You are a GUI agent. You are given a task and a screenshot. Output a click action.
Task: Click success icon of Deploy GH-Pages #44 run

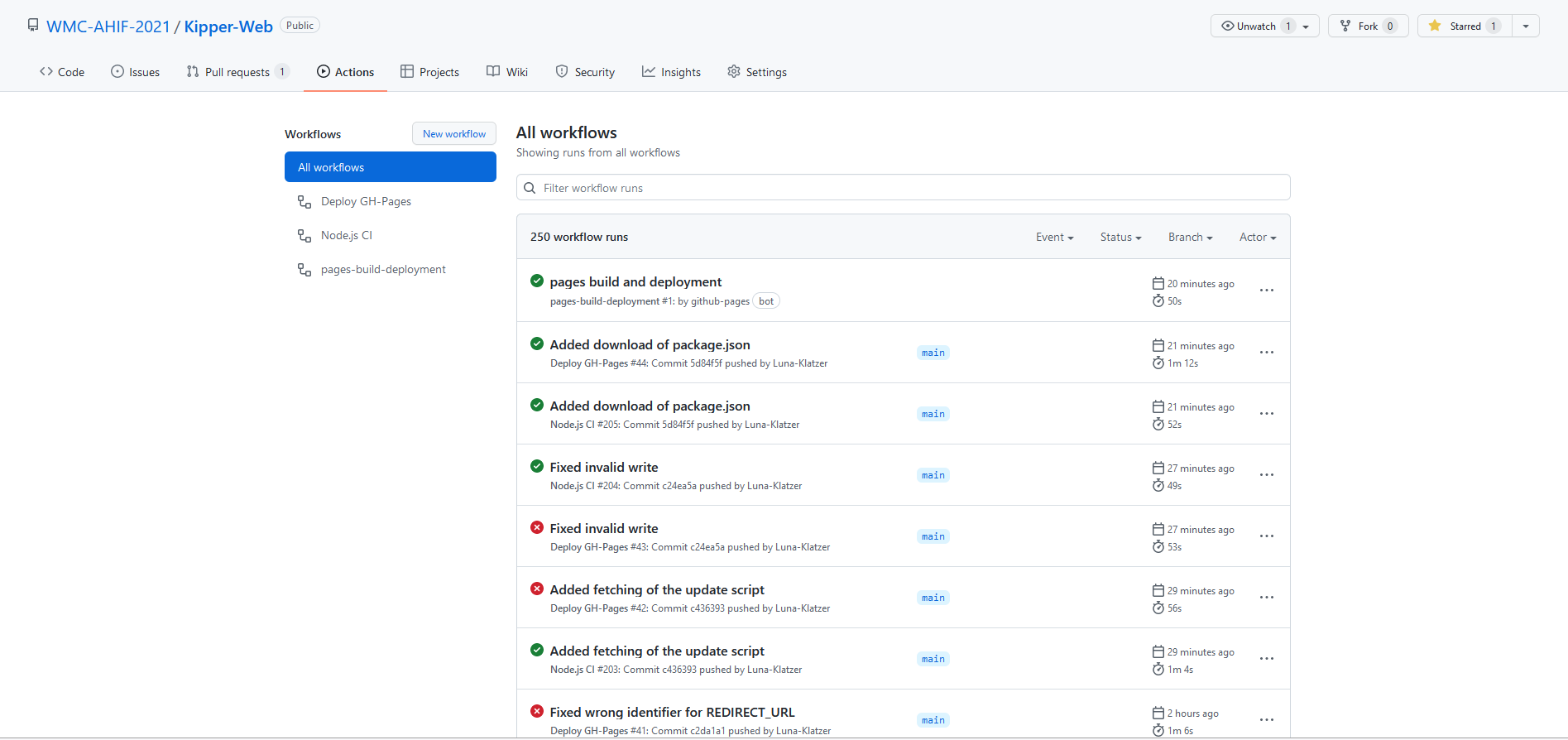(537, 344)
